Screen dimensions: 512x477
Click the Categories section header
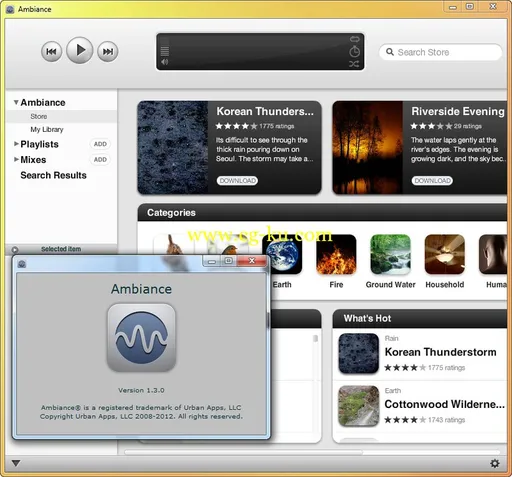(x=322, y=213)
